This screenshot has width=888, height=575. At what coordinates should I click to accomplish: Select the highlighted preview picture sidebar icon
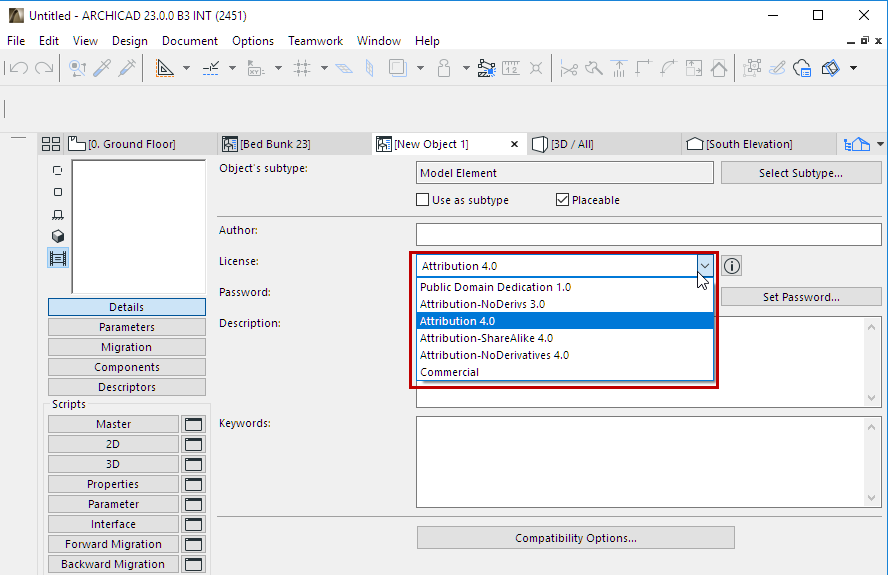click(58, 258)
